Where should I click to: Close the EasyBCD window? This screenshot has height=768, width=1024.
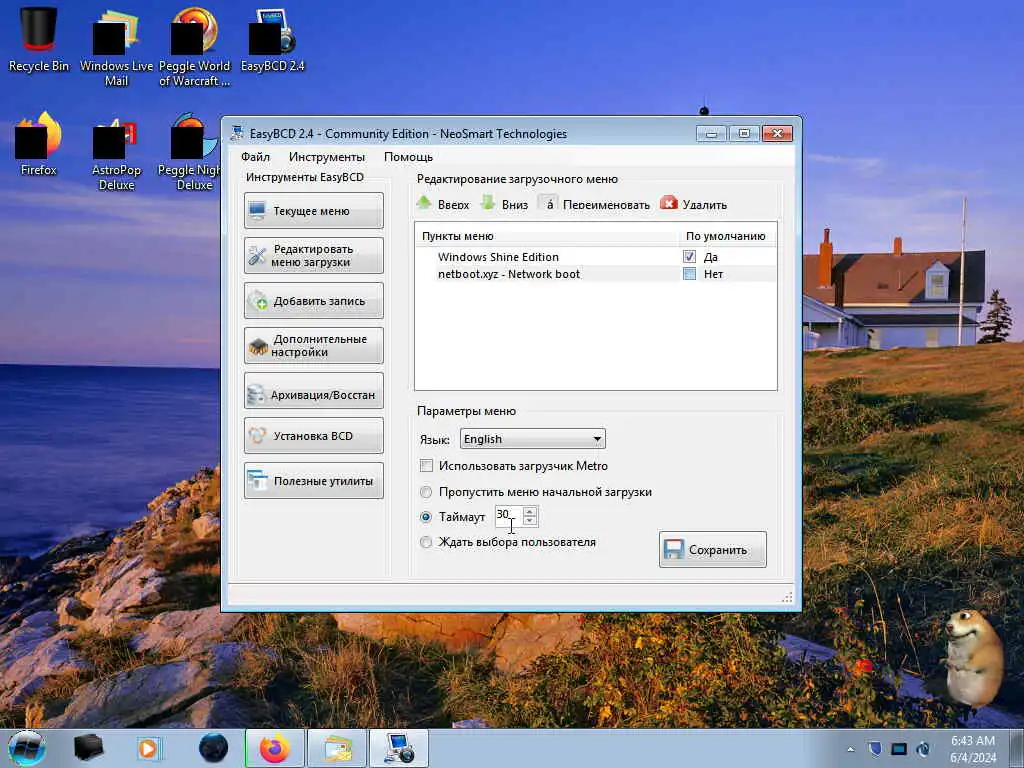click(777, 133)
